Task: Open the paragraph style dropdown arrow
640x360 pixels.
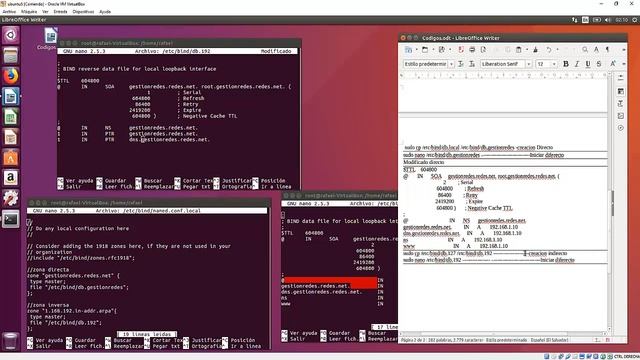Action: [451, 64]
